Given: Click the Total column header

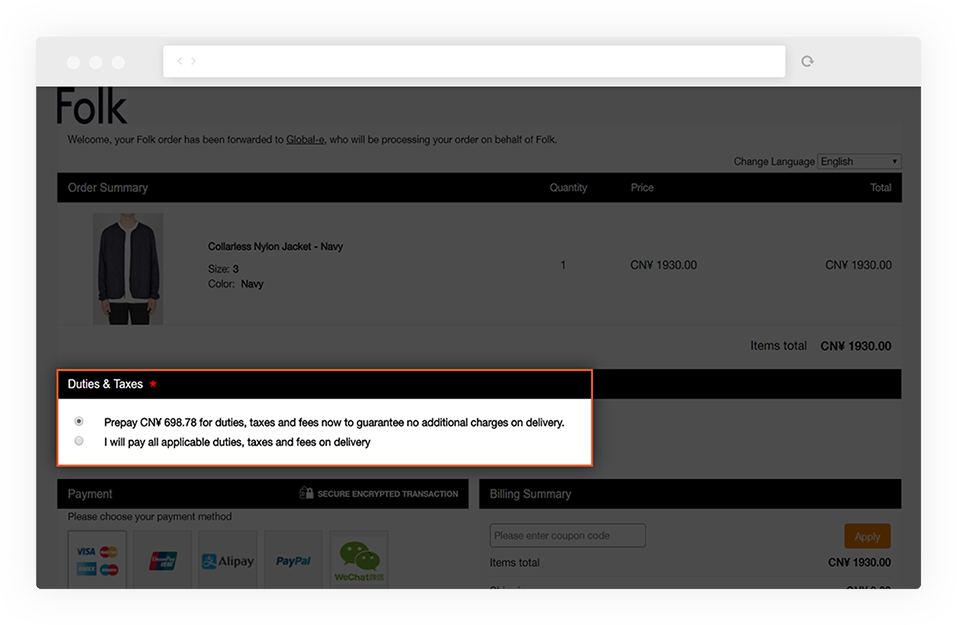Looking at the screenshot, I should click(881, 187).
